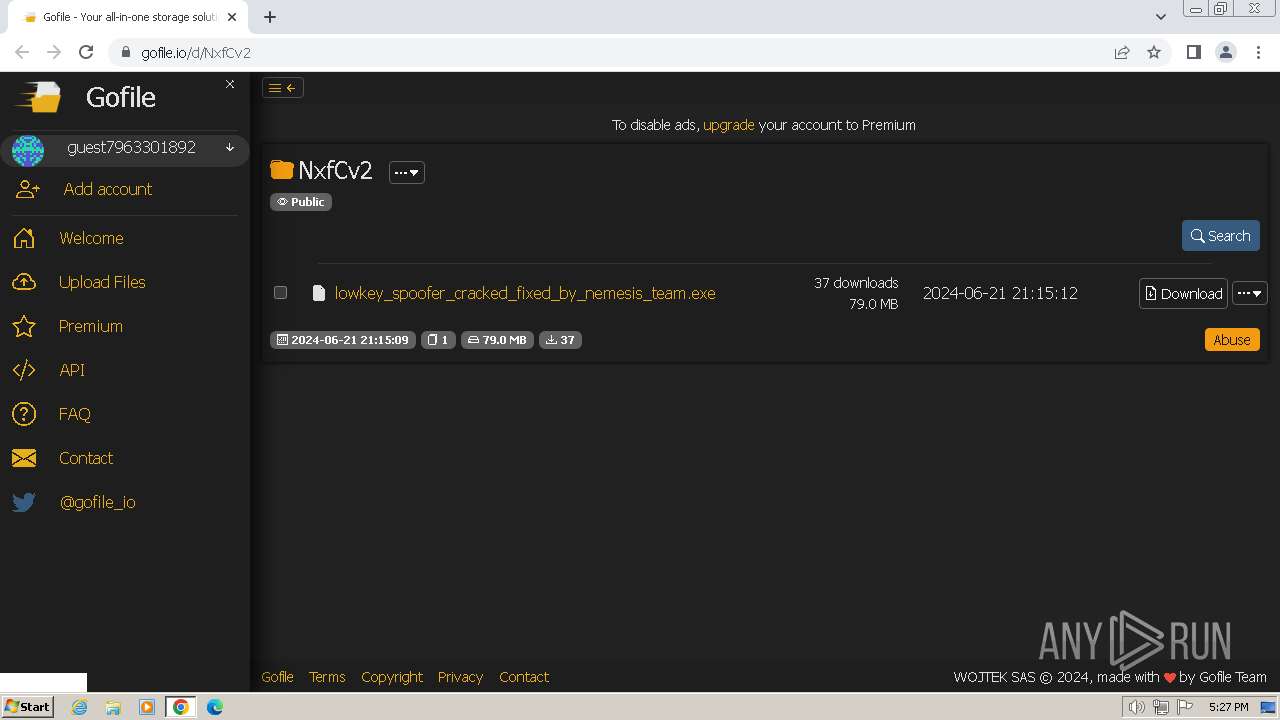Open the file options dropdown beside Download
1280x720 pixels.
(1250, 293)
